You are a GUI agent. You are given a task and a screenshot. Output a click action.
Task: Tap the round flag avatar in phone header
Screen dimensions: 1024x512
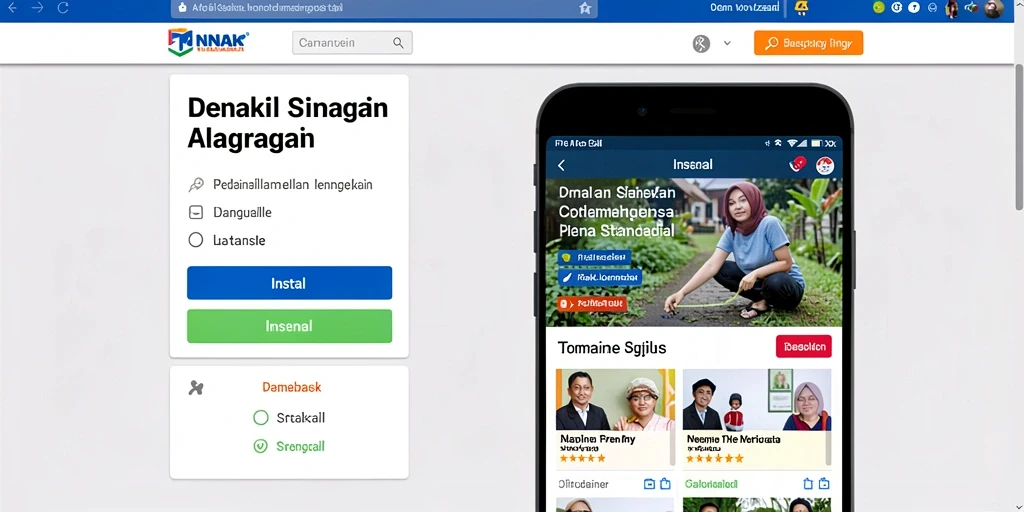point(825,165)
